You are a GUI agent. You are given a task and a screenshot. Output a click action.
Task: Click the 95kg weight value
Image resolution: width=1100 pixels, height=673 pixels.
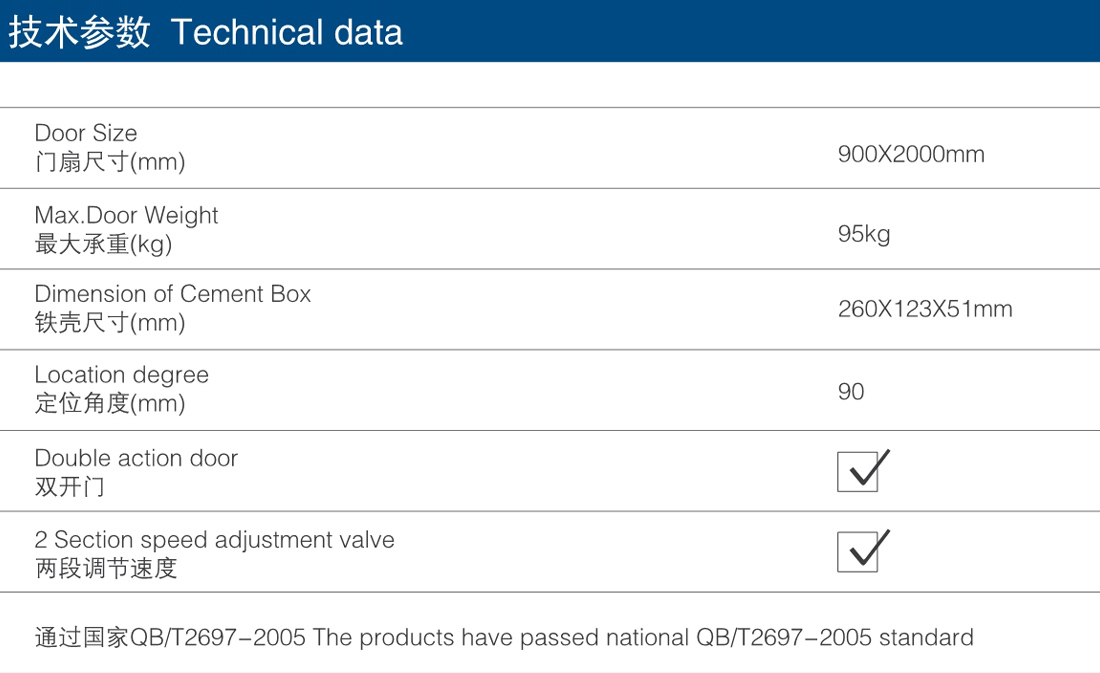pos(864,234)
